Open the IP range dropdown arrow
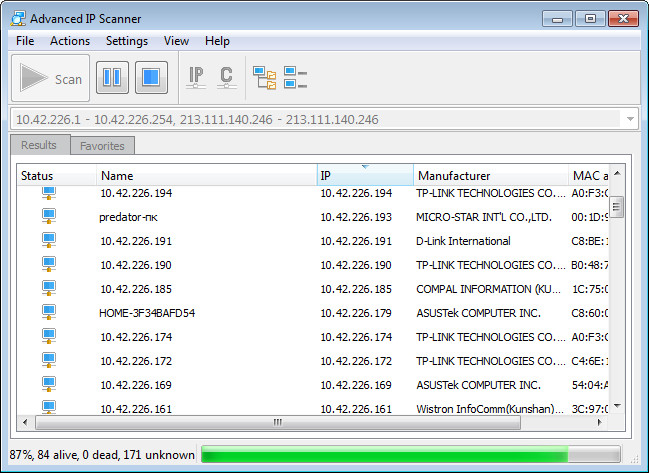This screenshot has width=649, height=473. [x=629, y=119]
